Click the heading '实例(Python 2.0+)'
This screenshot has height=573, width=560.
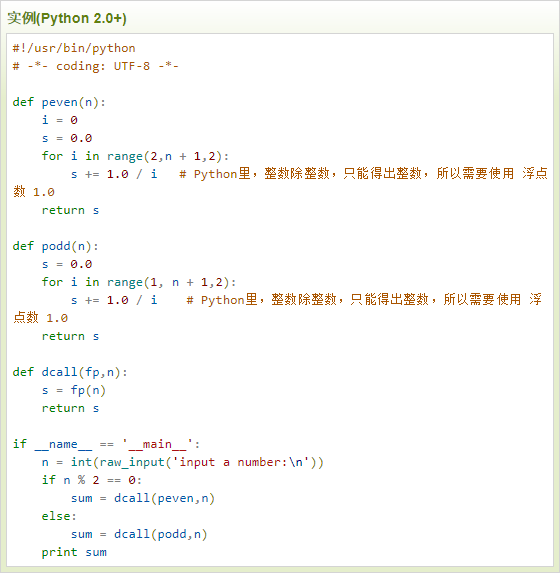coord(67,18)
